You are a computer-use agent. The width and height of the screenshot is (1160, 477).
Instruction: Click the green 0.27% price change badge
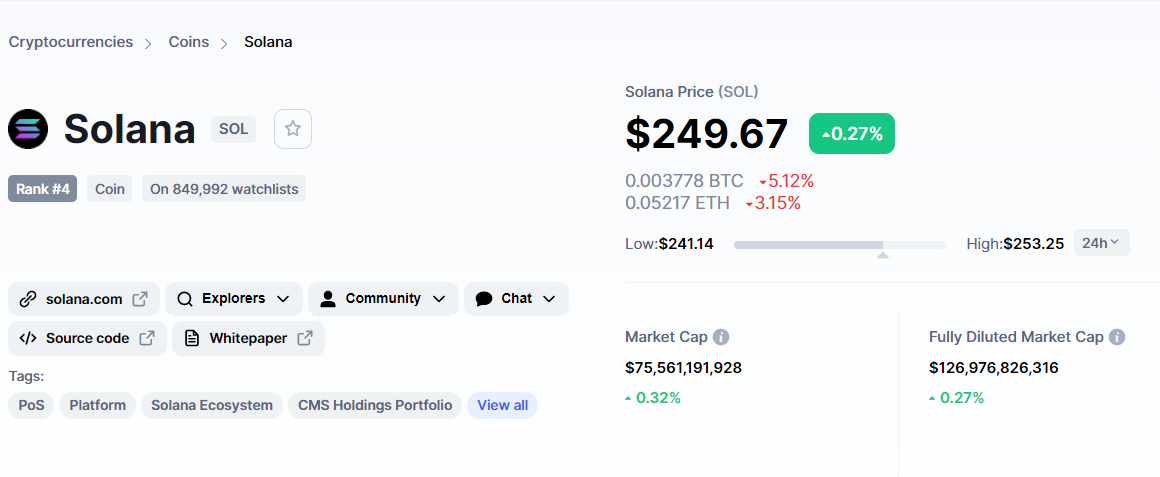point(852,134)
